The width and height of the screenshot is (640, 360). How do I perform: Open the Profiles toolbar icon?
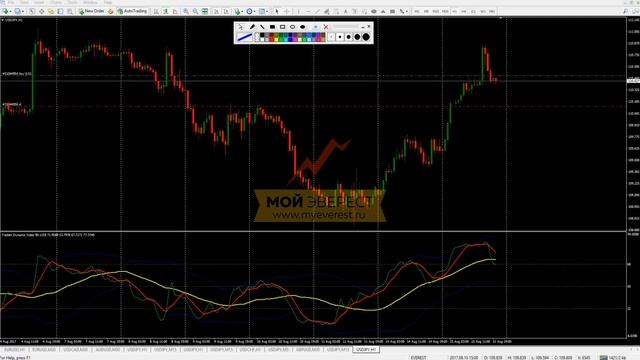point(18,11)
